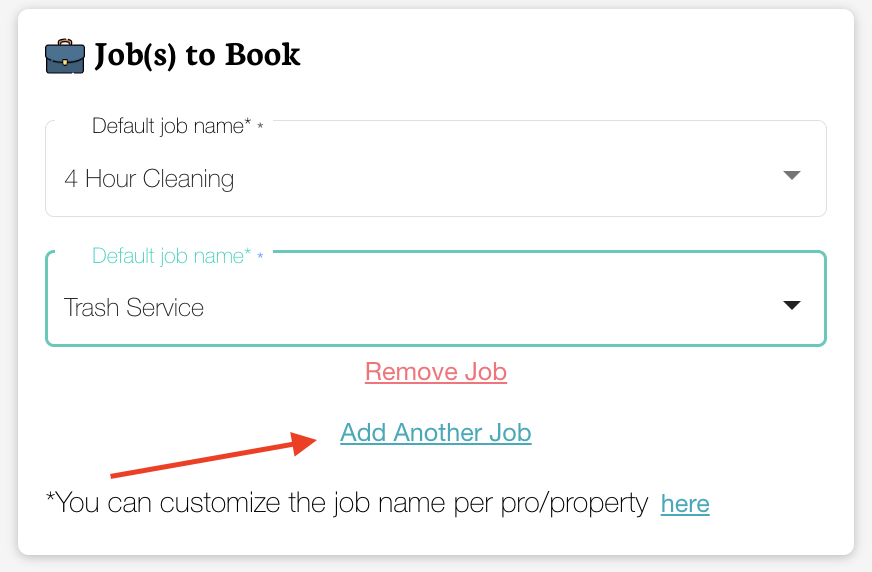This screenshot has width=872, height=572.
Task: Click the Remove Job link
Action: 436,372
